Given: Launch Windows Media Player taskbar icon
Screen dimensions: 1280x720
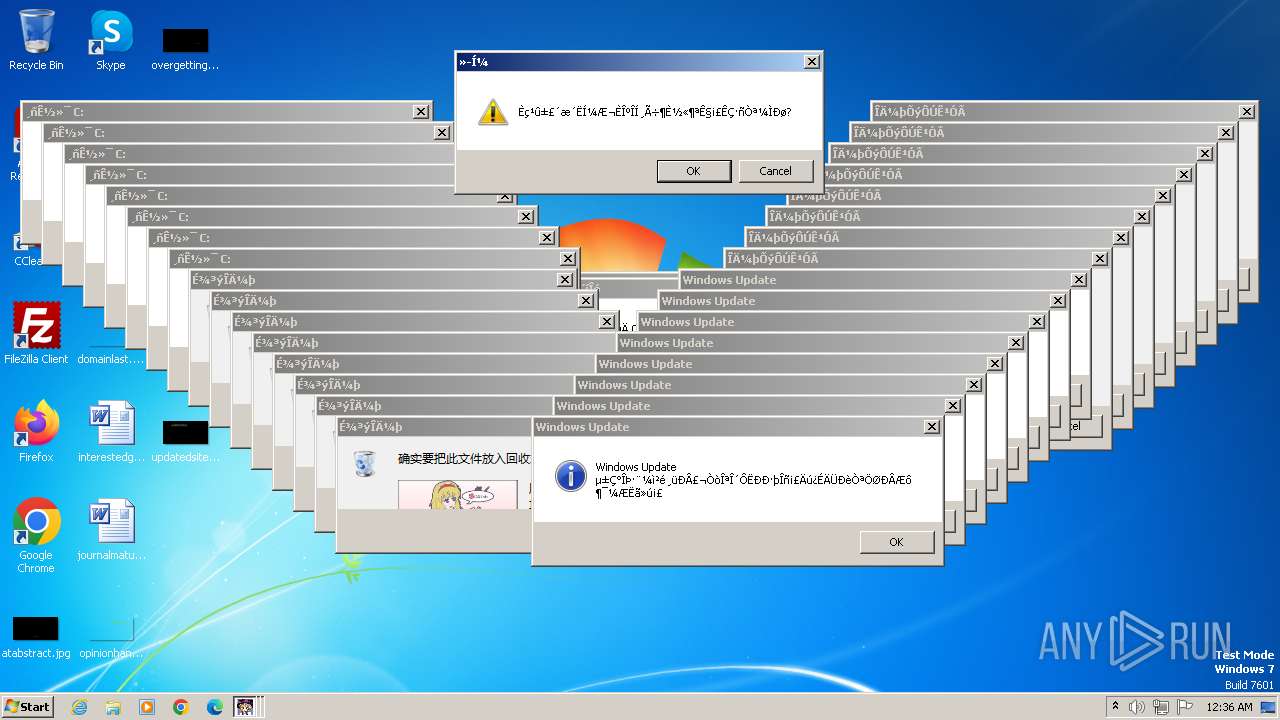Looking at the screenshot, I should tap(147, 707).
